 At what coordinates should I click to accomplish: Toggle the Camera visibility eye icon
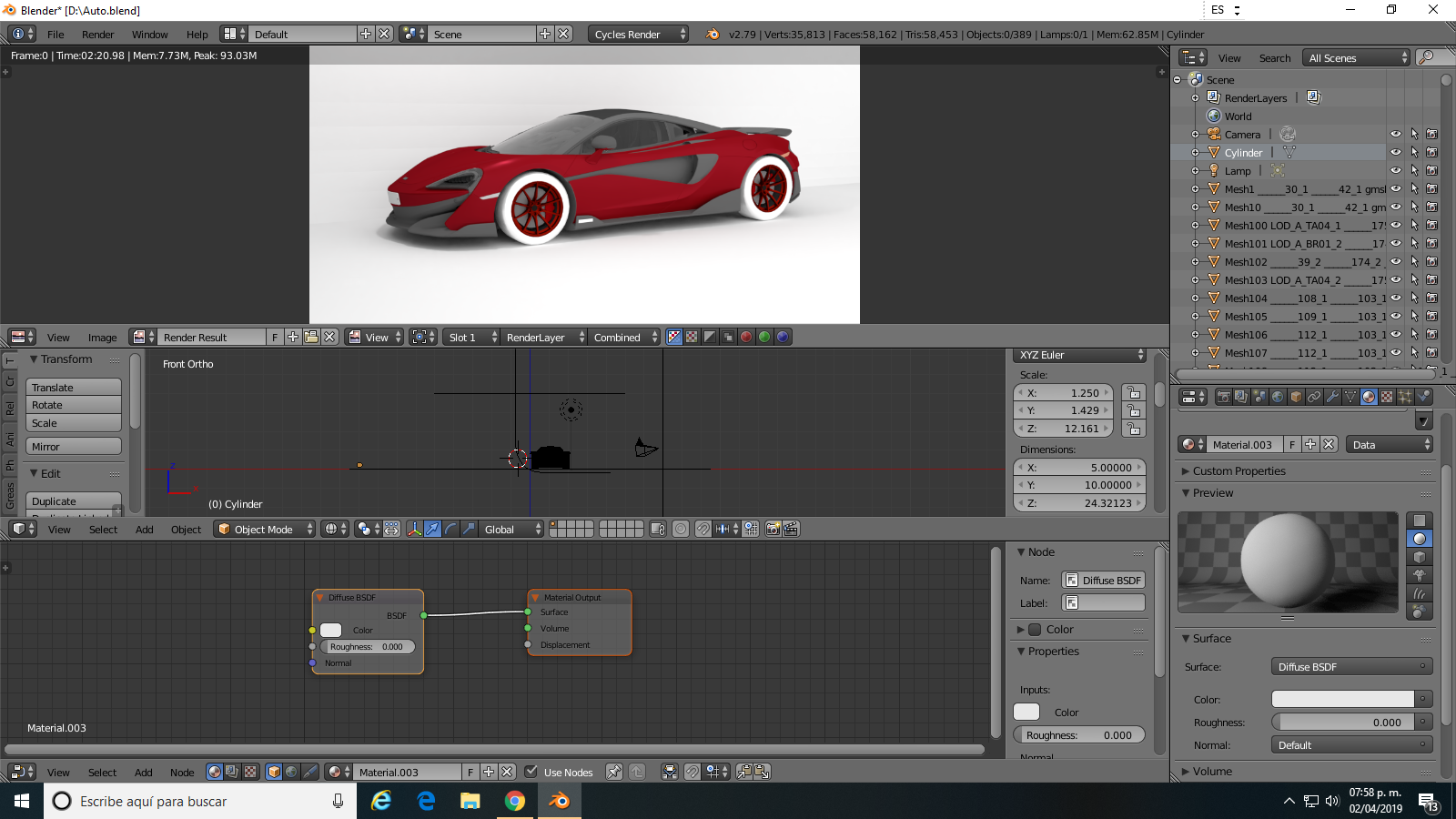pos(1397,134)
